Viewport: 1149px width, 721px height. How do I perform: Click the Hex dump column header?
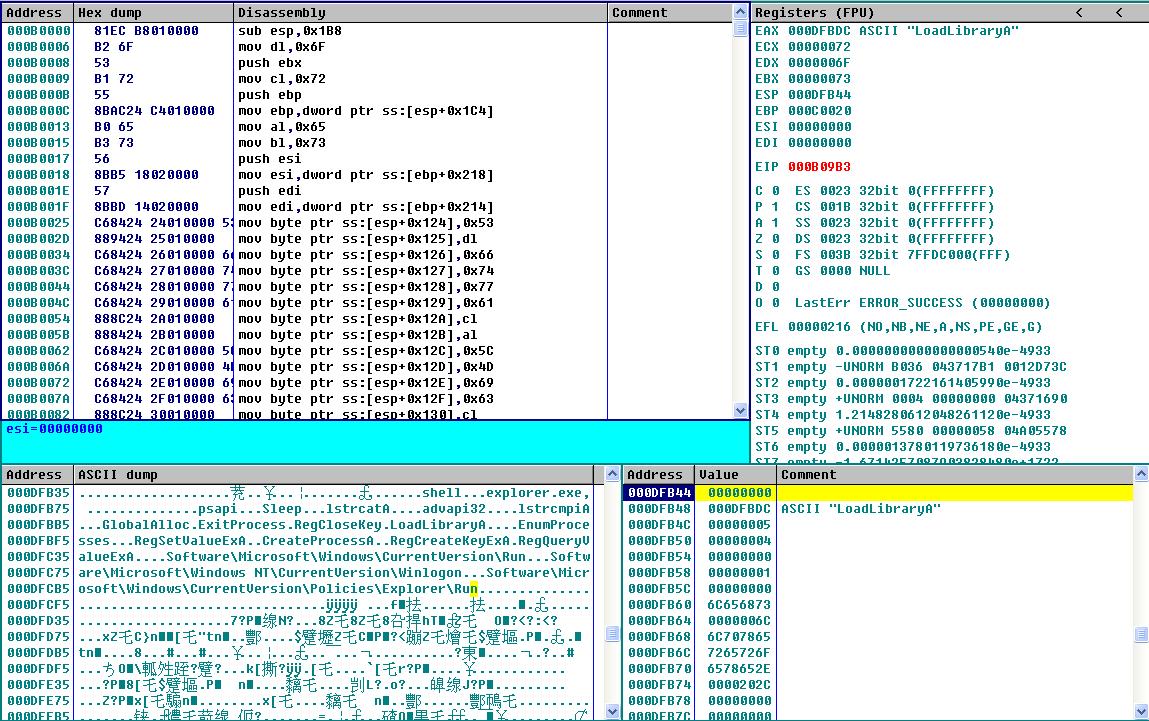[x=110, y=13]
